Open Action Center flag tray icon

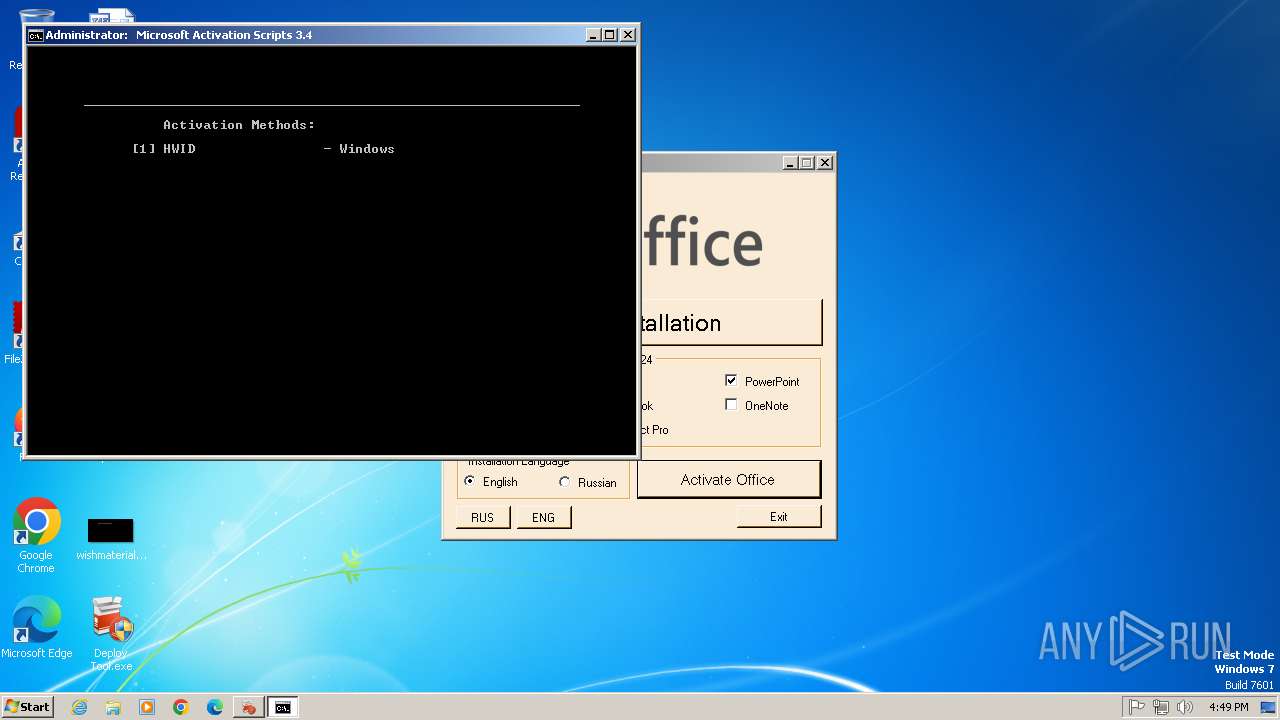(1137, 707)
